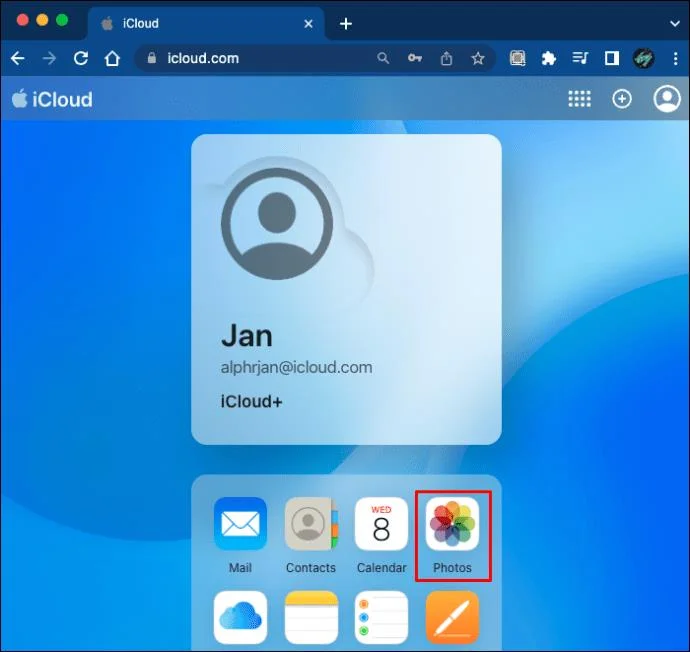The height and width of the screenshot is (652, 690).
Task: Open the Extensions puzzle icon
Action: click(x=548, y=58)
